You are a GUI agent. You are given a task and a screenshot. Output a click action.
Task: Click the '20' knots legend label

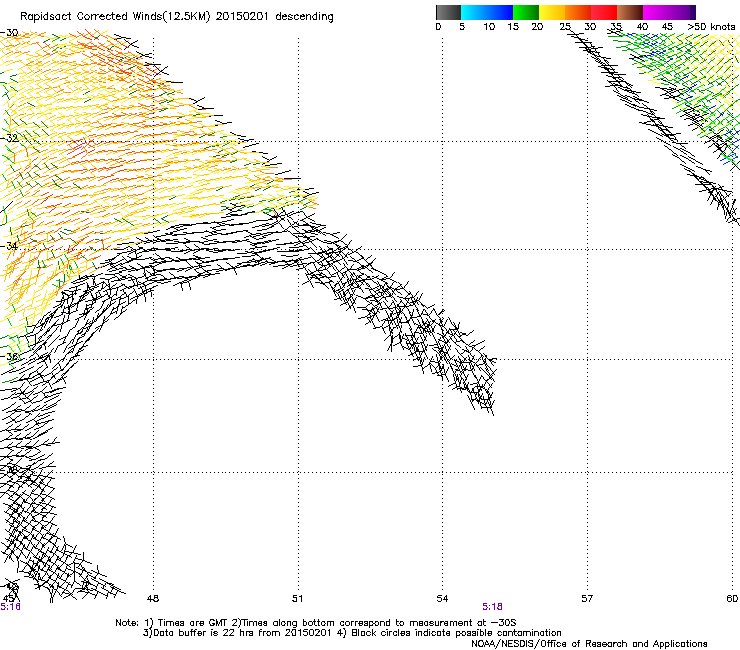(x=537, y=26)
